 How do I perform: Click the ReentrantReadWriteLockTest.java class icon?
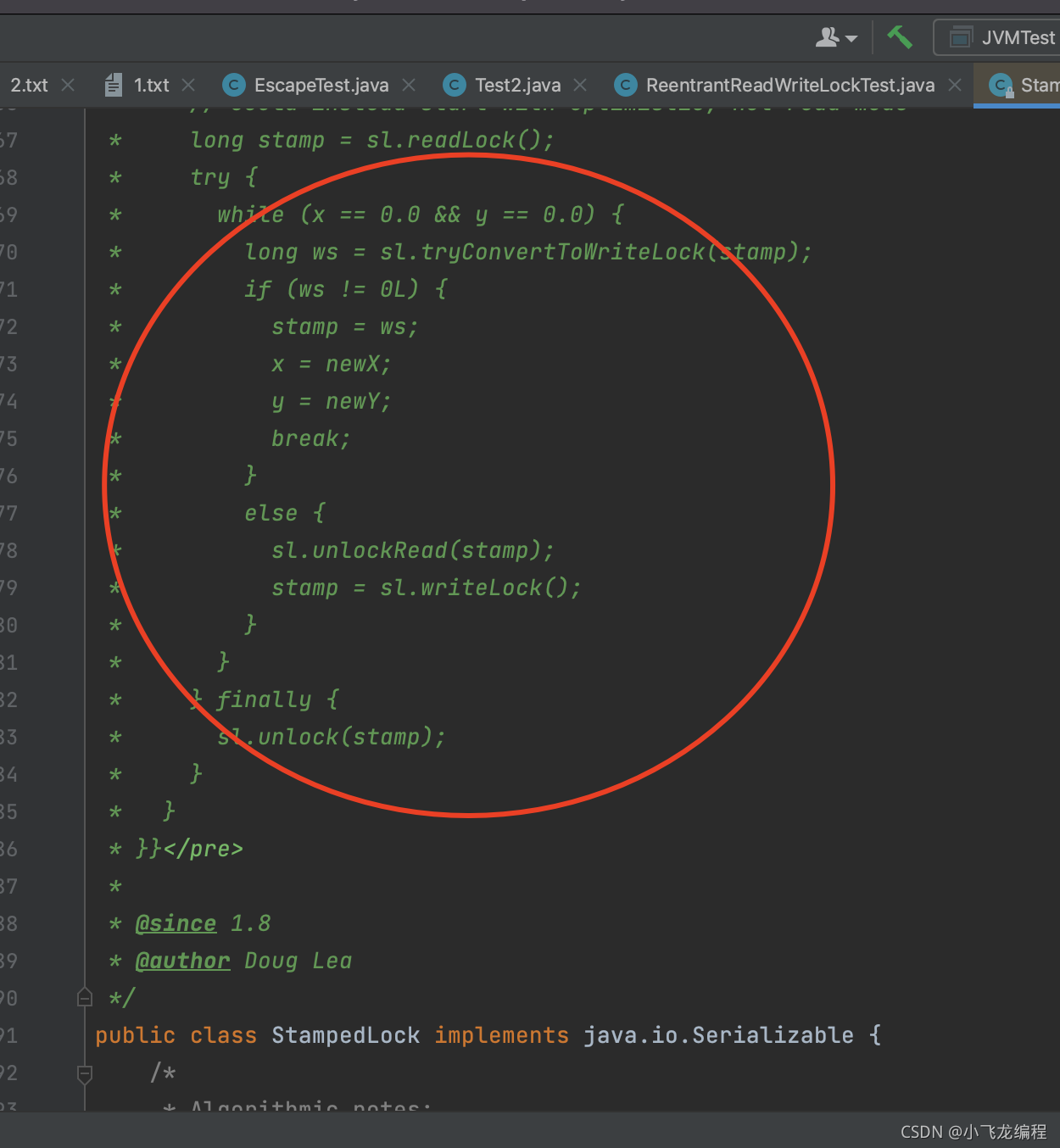[x=625, y=85]
